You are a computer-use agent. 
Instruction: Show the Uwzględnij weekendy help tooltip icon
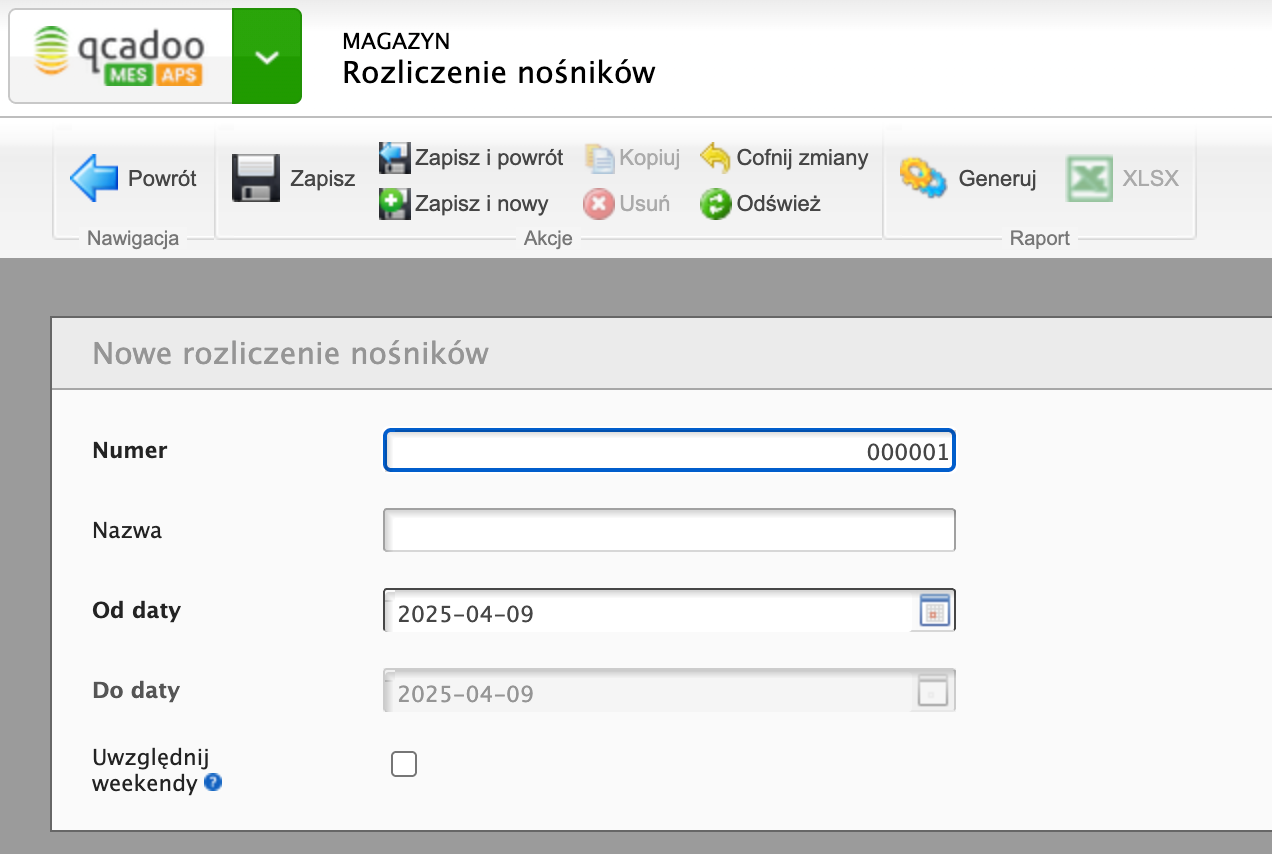coord(212,783)
